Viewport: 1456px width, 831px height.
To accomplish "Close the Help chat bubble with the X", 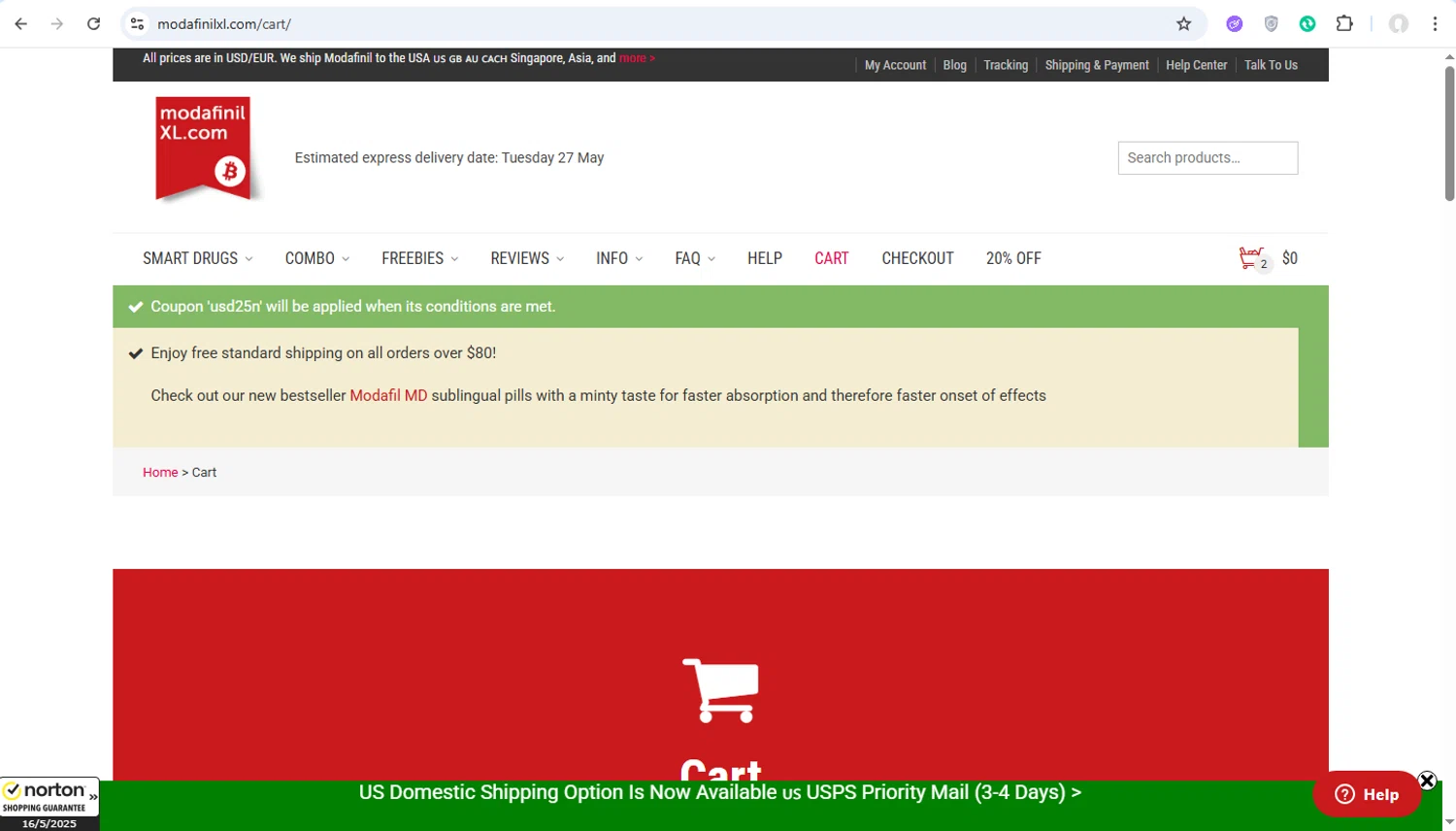I will pos(1427,781).
